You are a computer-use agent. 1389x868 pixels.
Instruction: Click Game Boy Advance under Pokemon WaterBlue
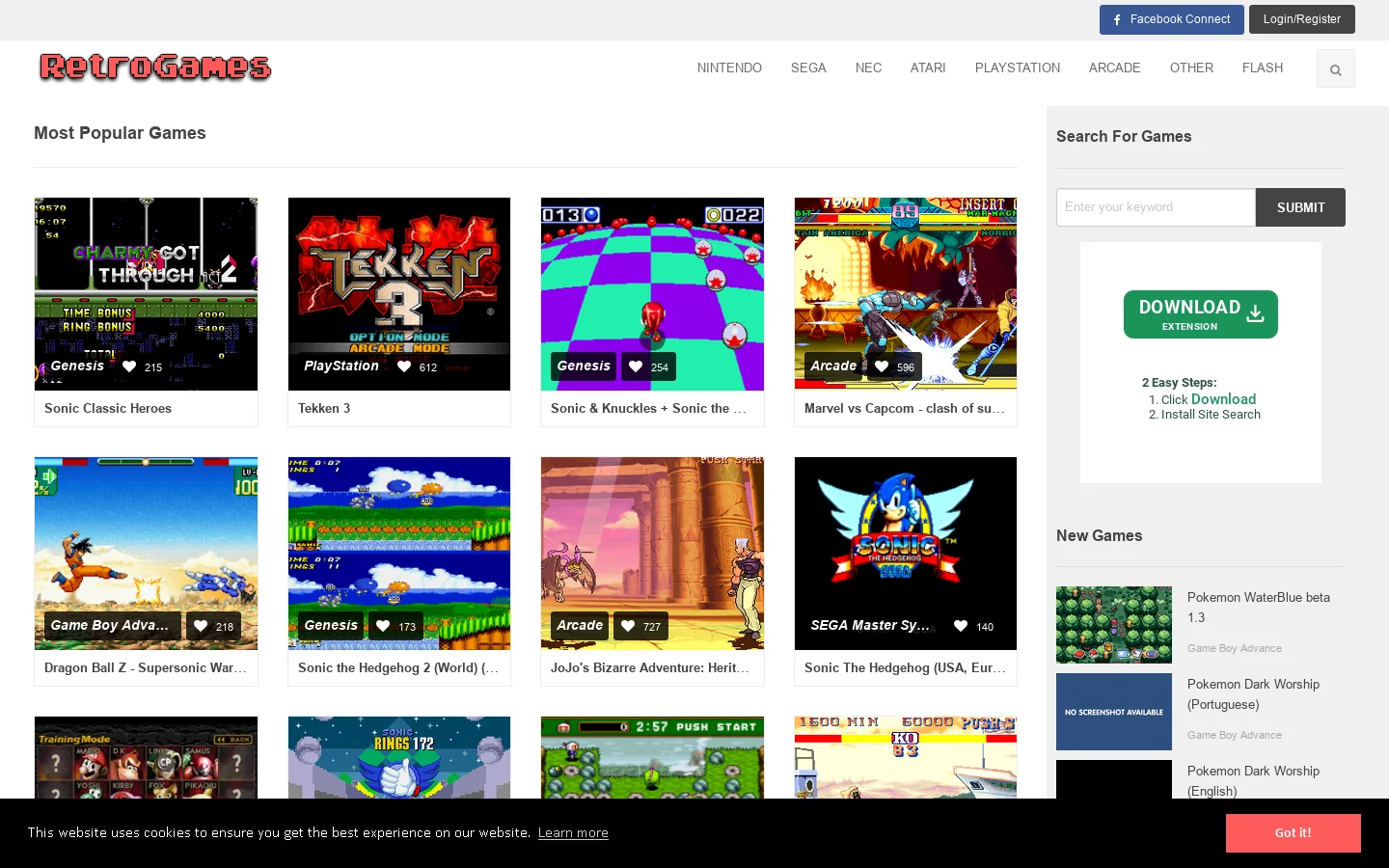(x=1235, y=649)
